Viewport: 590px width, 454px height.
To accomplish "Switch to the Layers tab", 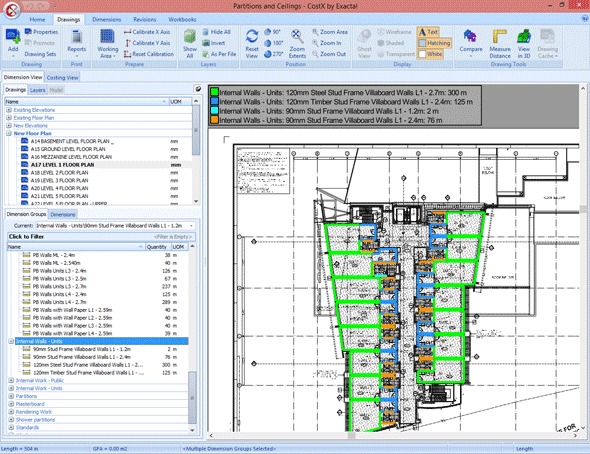I will click(x=37, y=90).
